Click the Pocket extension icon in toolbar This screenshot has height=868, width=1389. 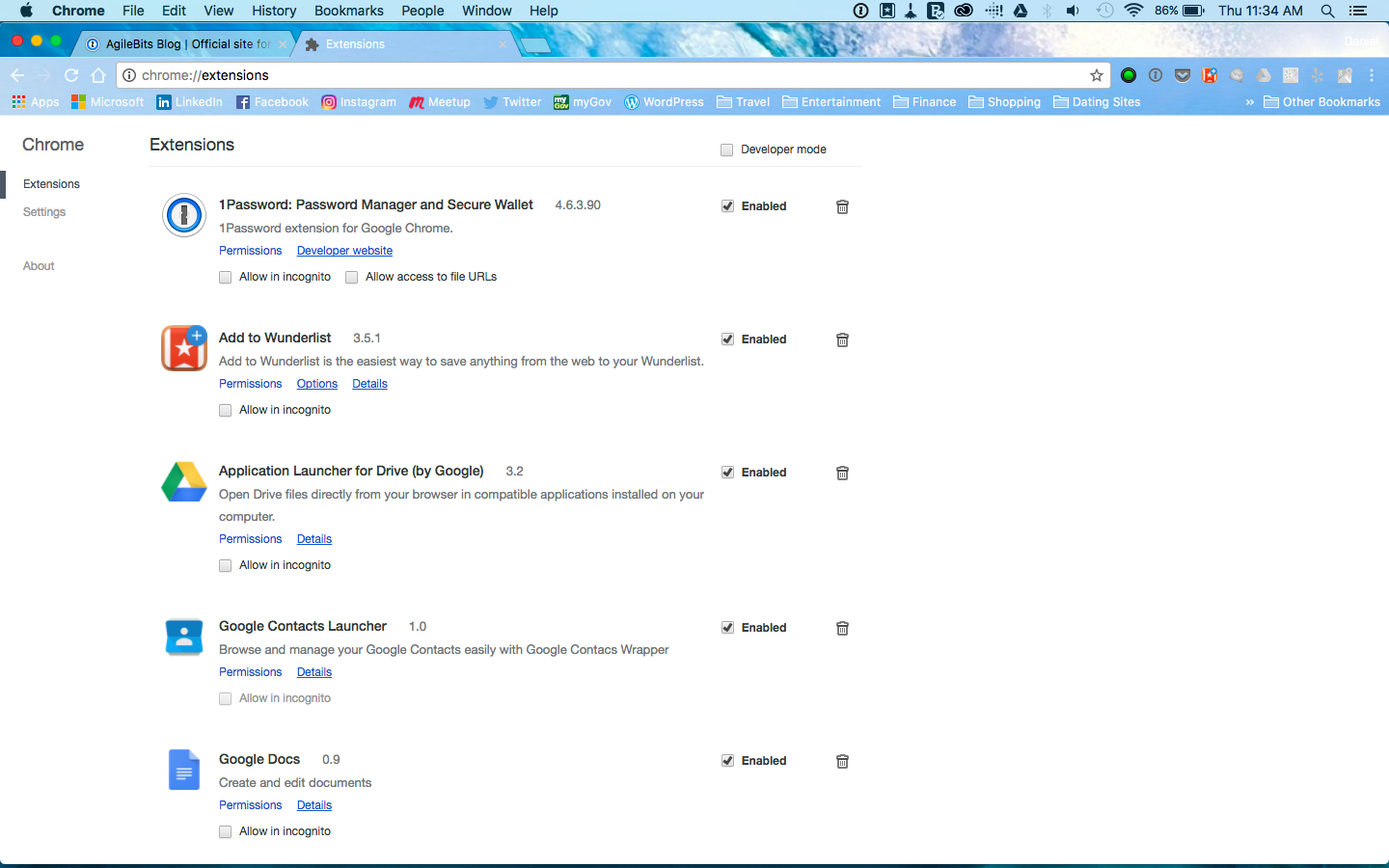pos(1183,75)
